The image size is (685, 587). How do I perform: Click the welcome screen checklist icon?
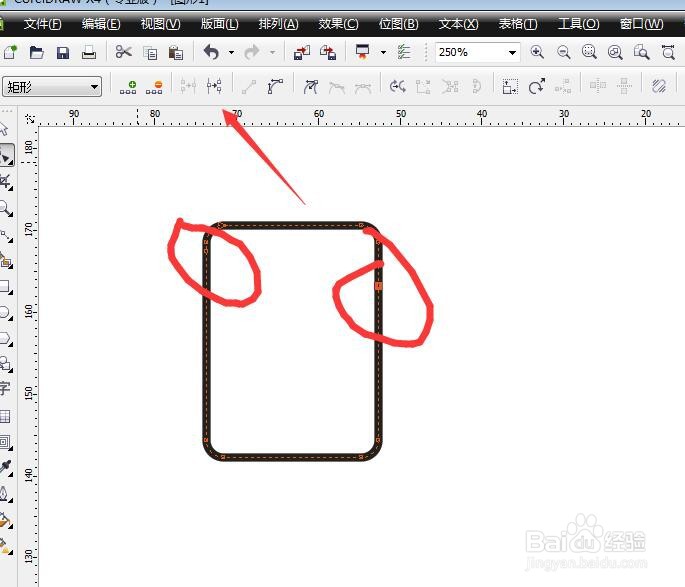pos(404,52)
